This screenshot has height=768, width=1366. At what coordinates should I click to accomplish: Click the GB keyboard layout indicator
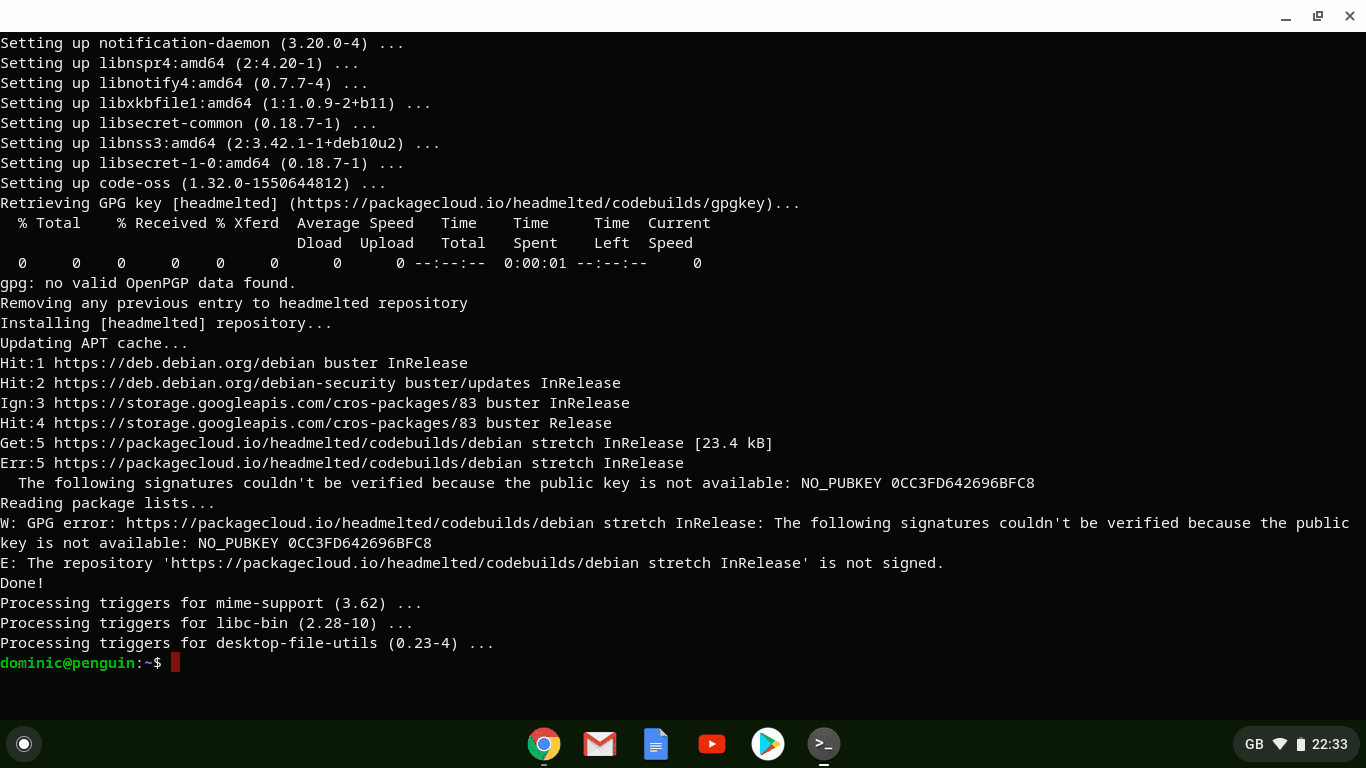click(1253, 744)
